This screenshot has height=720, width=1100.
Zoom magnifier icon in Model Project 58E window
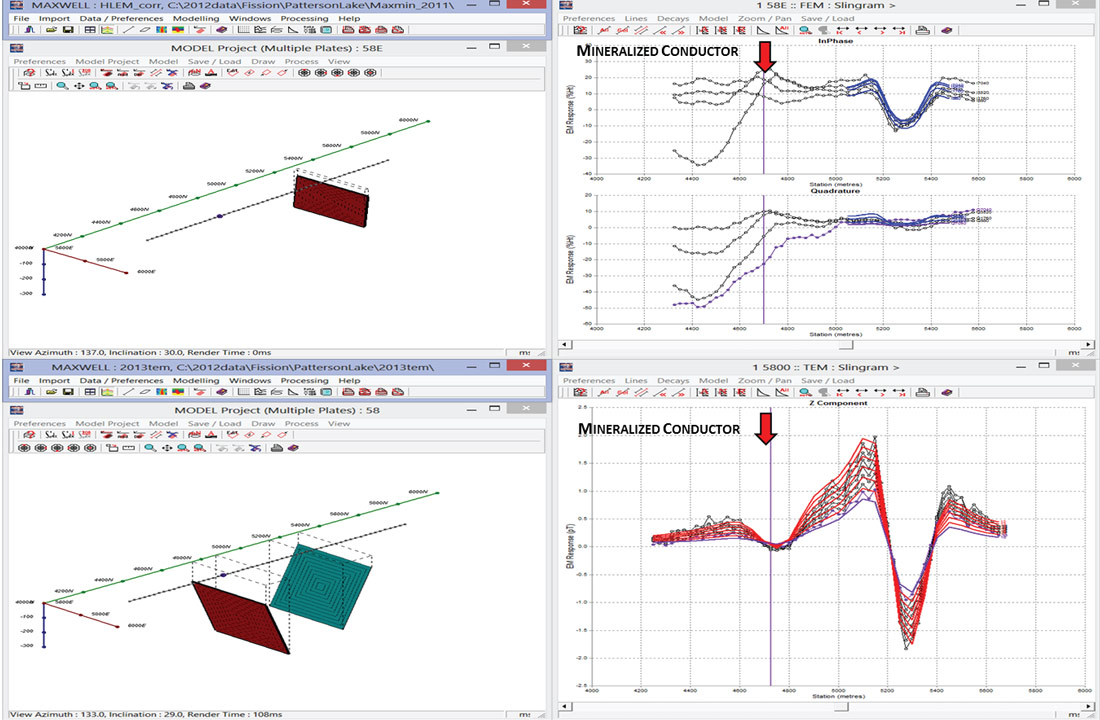tap(62, 86)
